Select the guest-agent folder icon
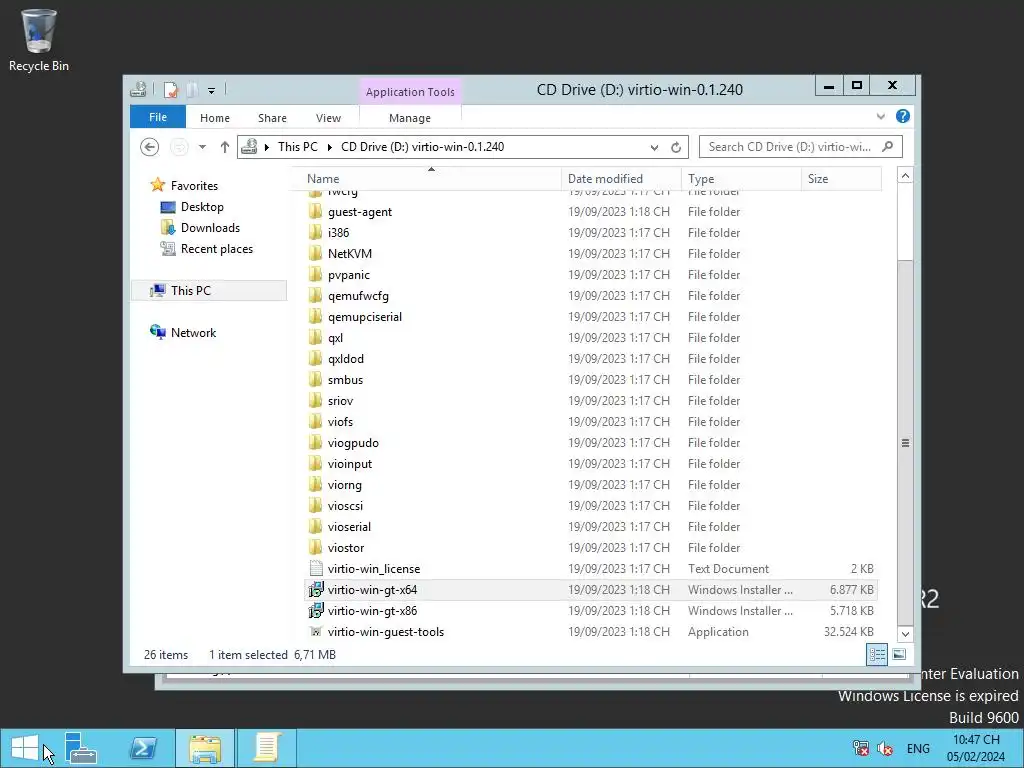This screenshot has height=768, width=1024. (315, 212)
